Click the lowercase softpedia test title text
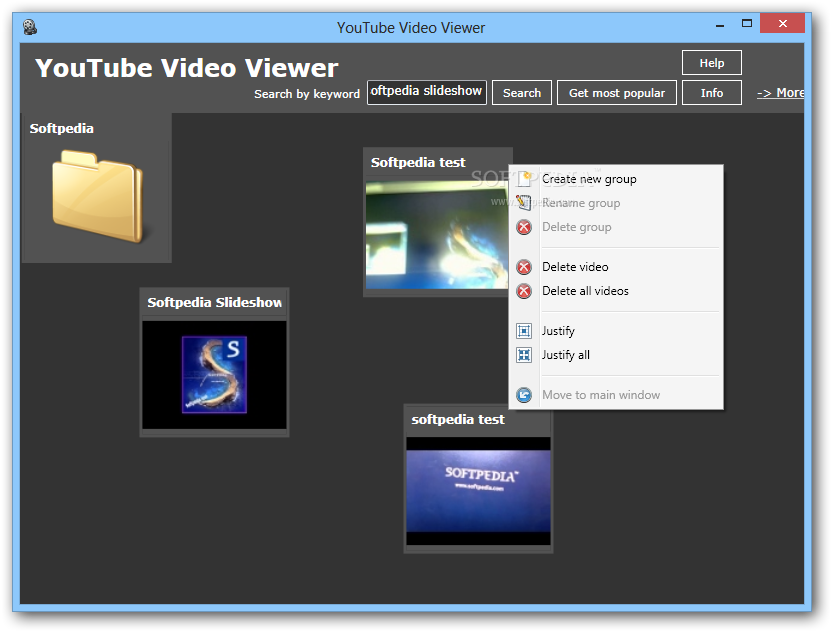Screen dimensions: 832x632 (x=458, y=419)
